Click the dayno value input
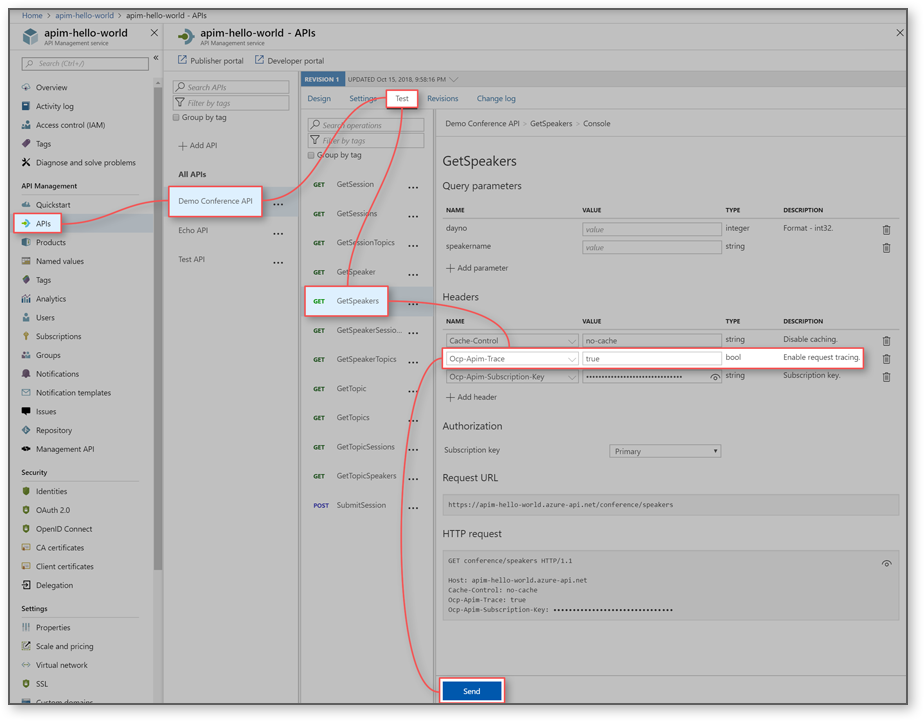 point(651,230)
